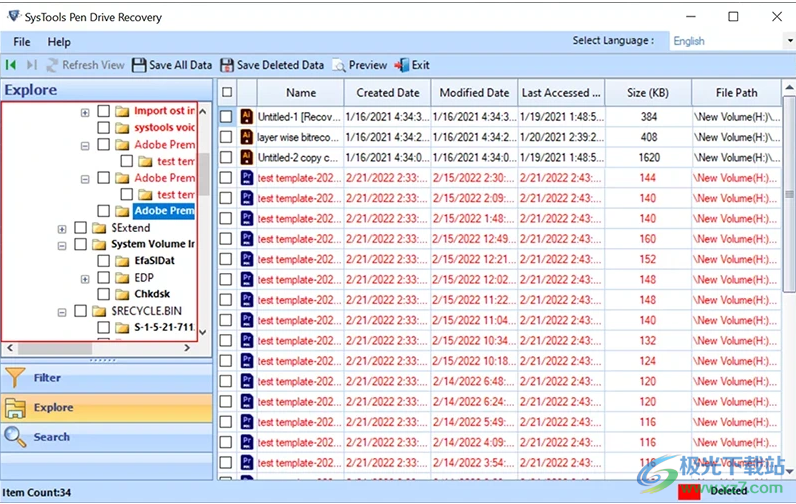
Task: Sort by the Name column header
Action: pos(301,92)
